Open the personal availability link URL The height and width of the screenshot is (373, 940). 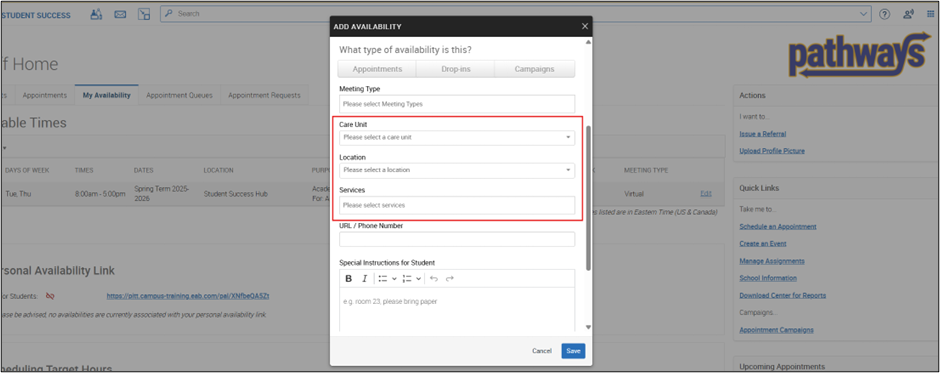188,296
